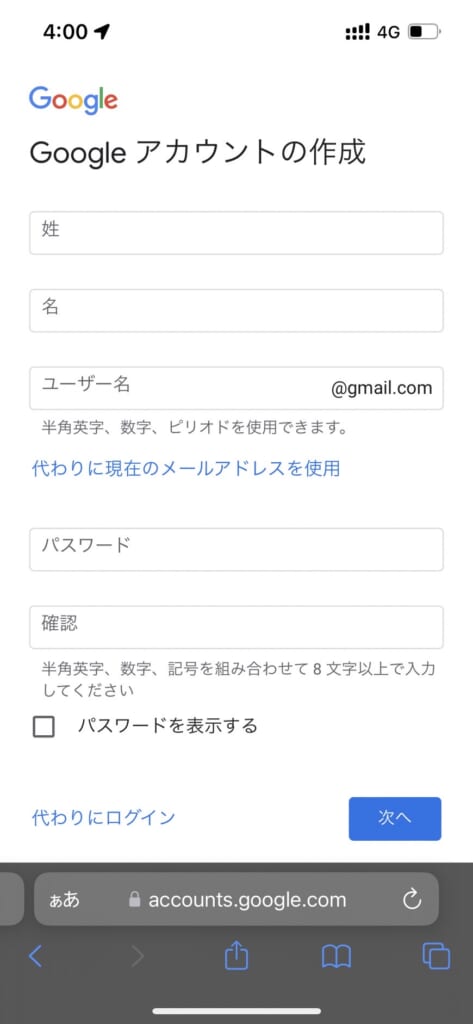This screenshot has width=473, height=1024.
Task: Tap the blue 次へ button
Action: click(395, 818)
